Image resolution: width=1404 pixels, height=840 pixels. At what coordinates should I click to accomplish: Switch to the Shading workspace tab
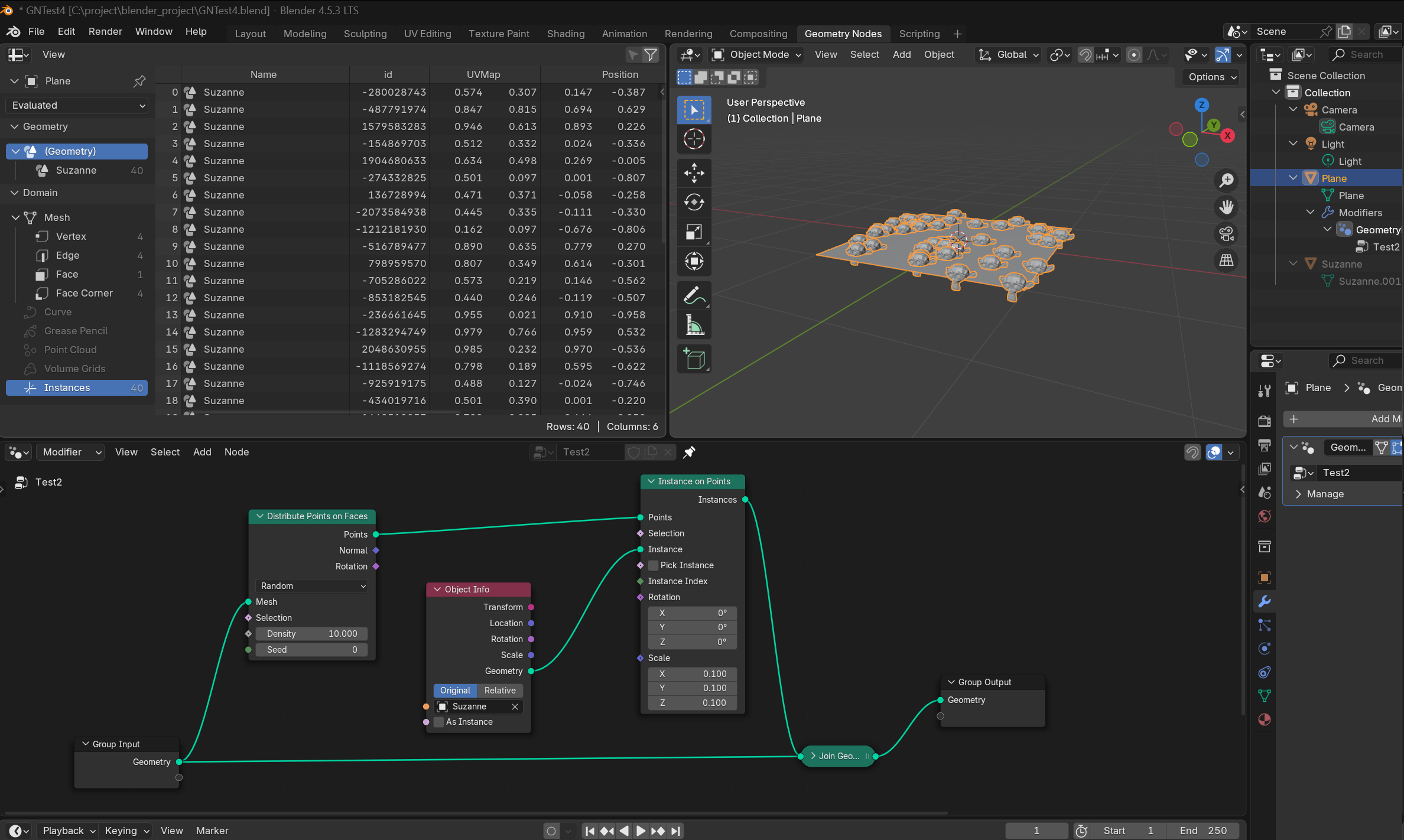[565, 34]
